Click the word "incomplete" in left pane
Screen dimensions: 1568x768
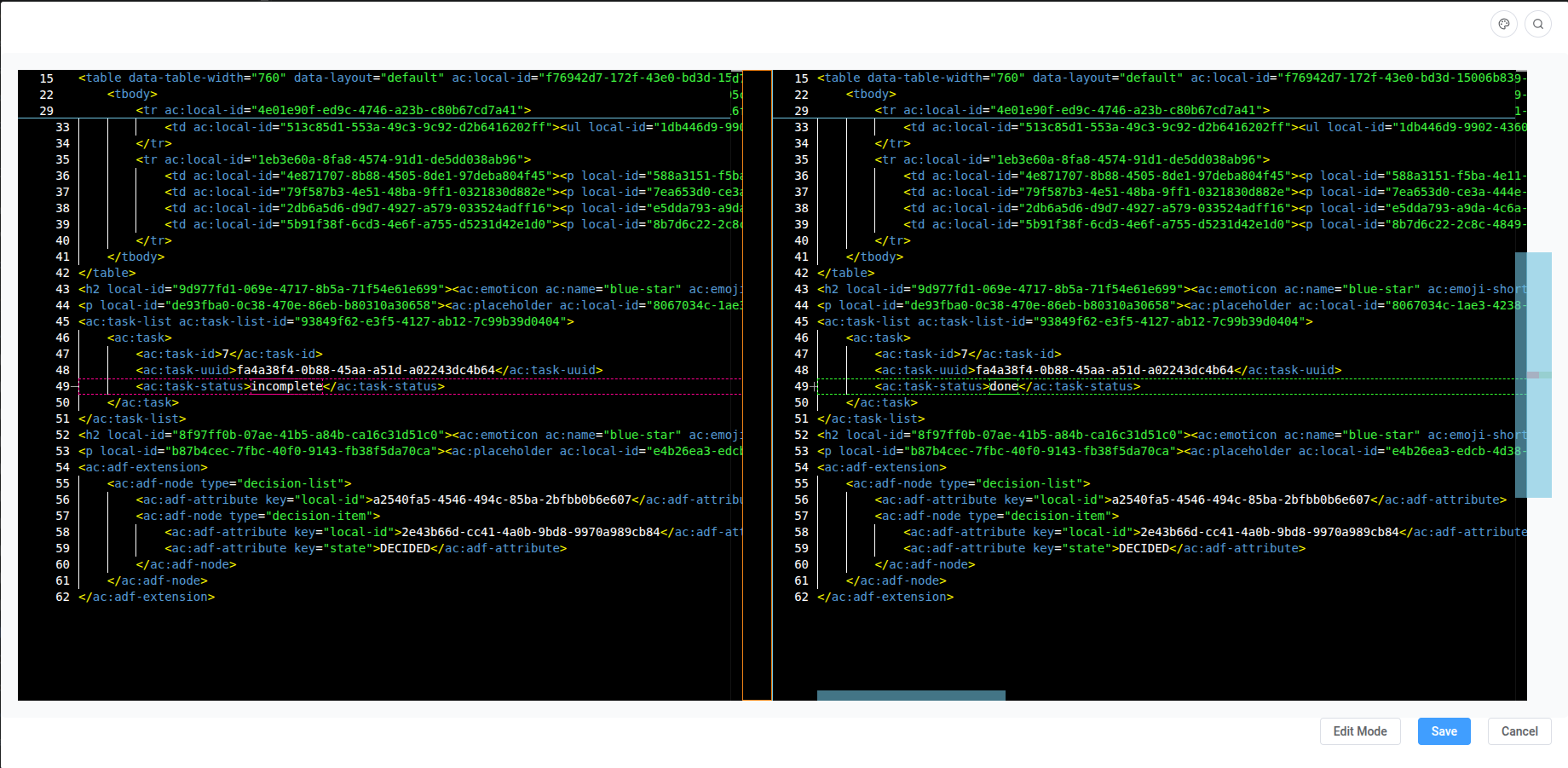(x=286, y=386)
